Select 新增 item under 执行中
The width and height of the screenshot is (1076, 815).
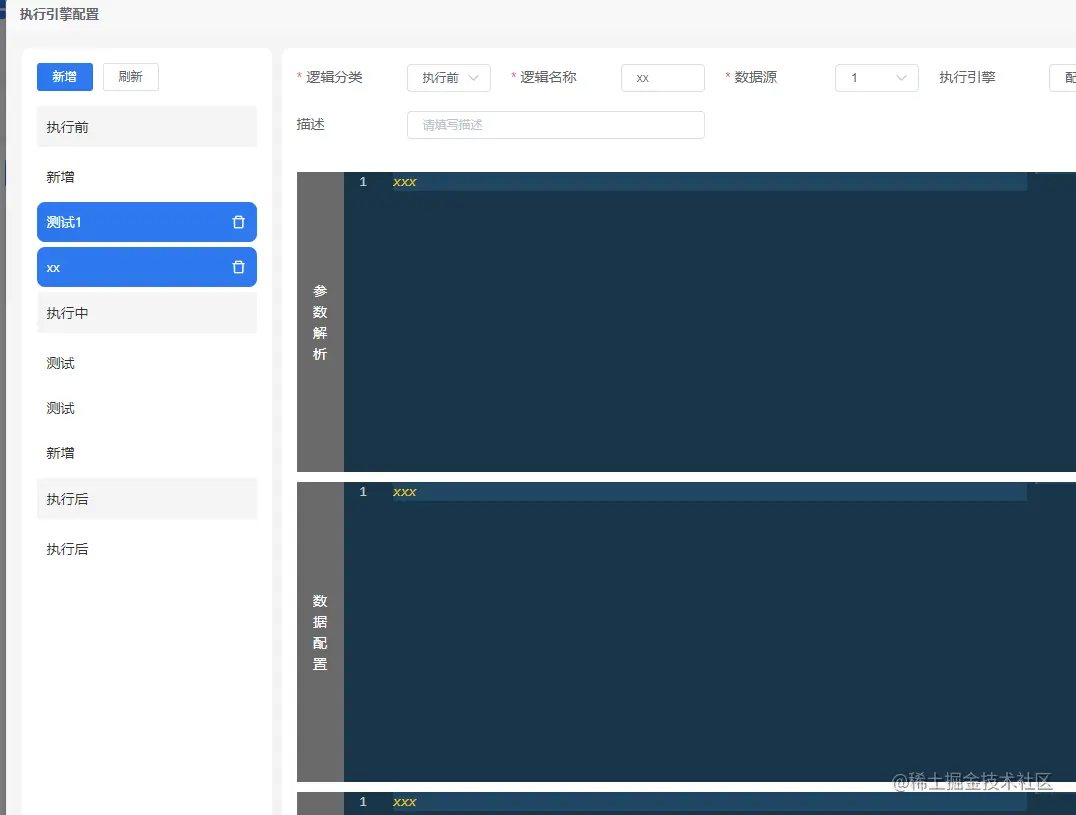[x=147, y=453]
